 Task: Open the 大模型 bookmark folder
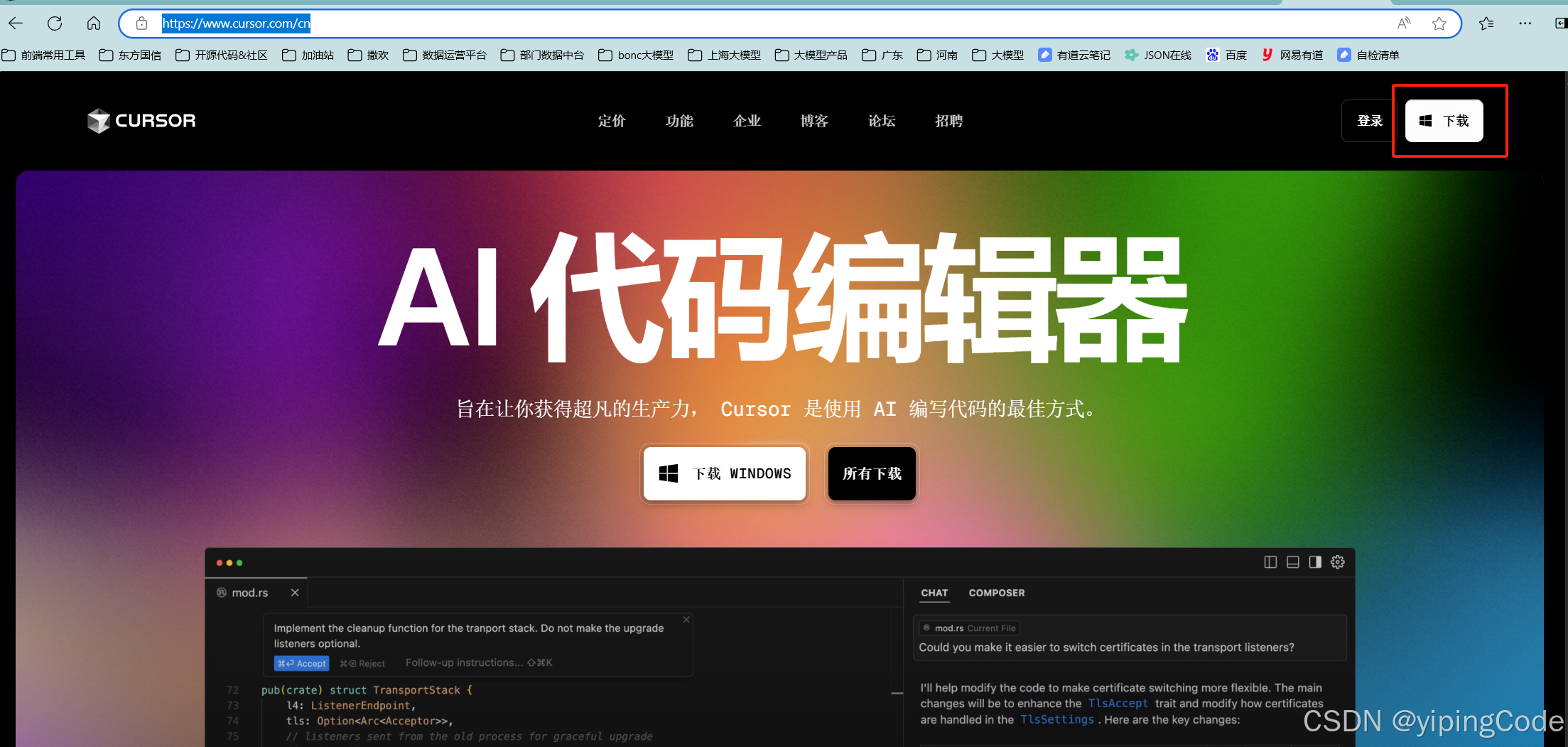click(997, 55)
